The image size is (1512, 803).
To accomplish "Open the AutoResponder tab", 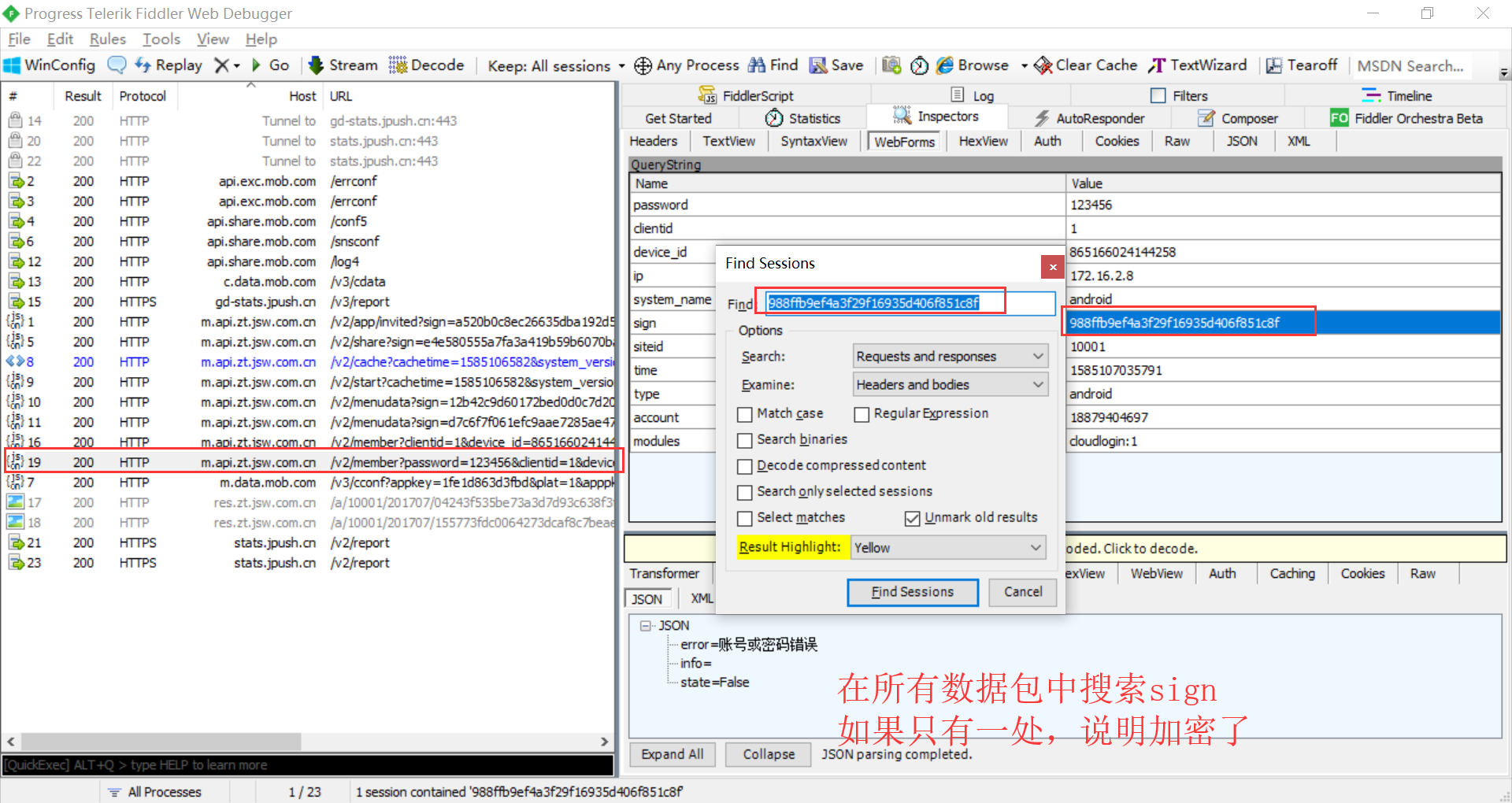I will pyautogui.click(x=1090, y=118).
